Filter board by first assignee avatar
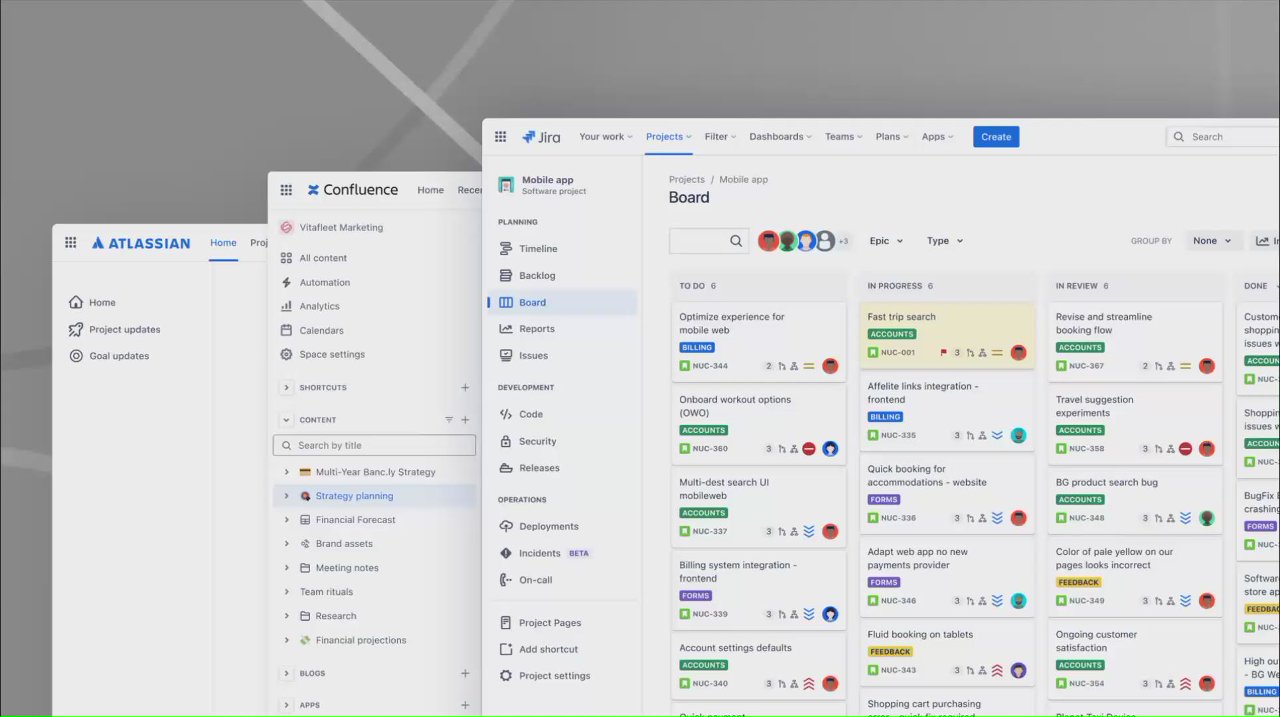Viewport: 1280px width, 717px height. (768, 241)
